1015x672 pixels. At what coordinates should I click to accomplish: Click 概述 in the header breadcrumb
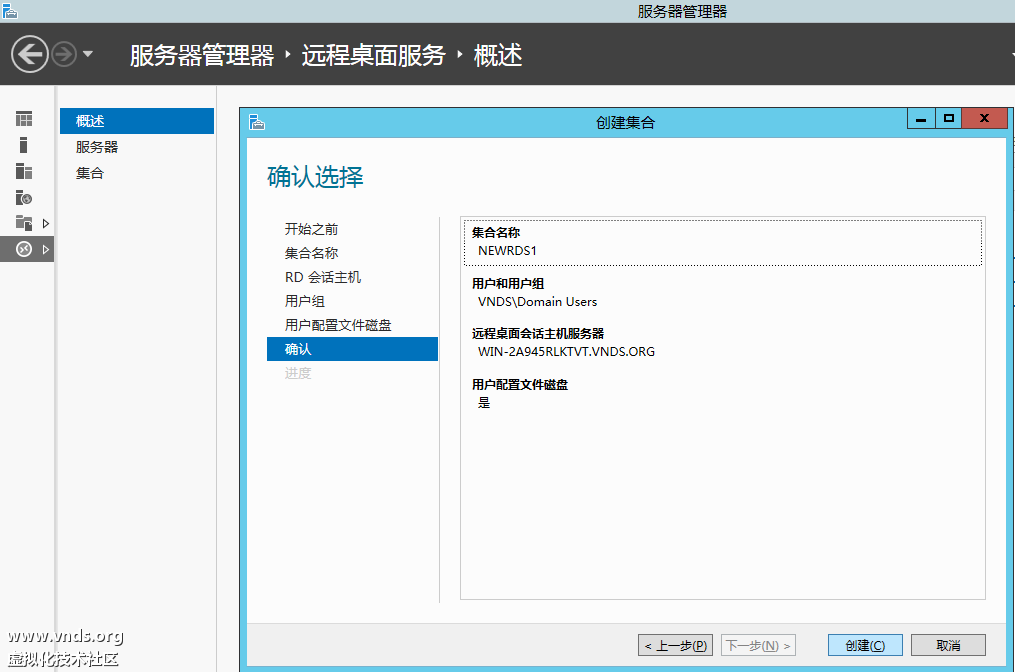498,55
